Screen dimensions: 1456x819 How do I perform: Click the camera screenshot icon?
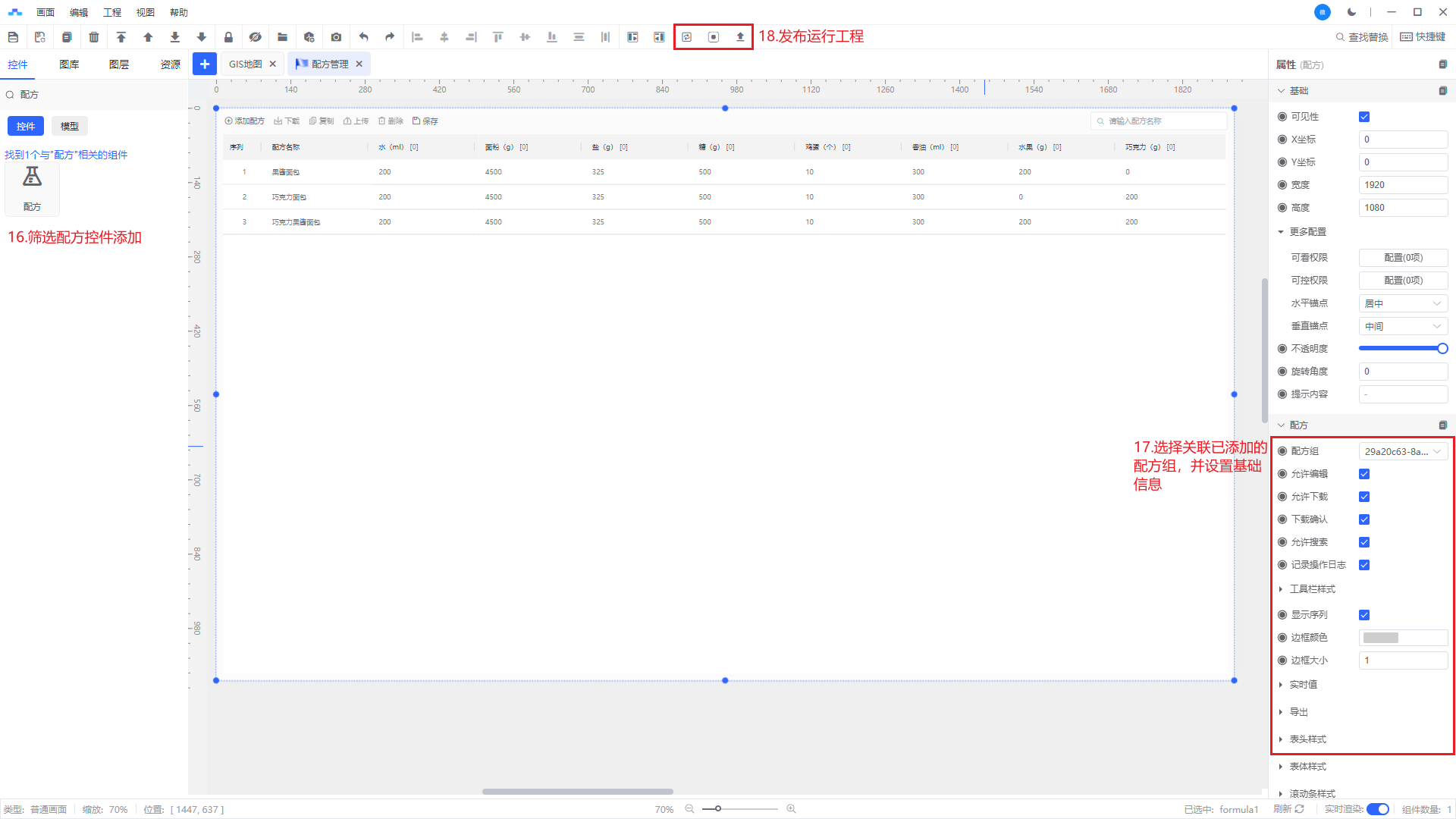[x=336, y=37]
